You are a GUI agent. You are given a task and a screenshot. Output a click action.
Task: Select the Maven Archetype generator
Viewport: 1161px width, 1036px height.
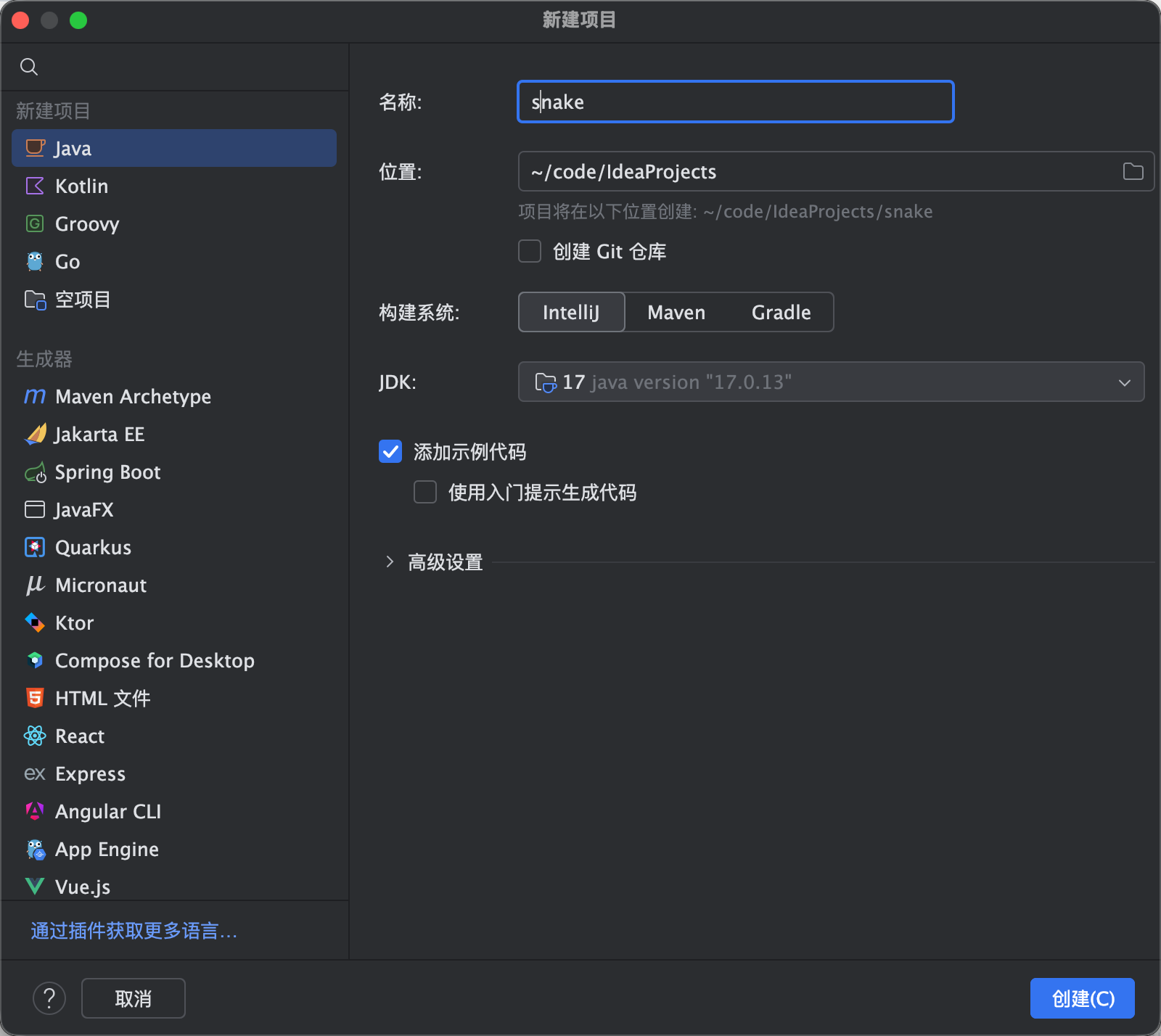pos(174,396)
